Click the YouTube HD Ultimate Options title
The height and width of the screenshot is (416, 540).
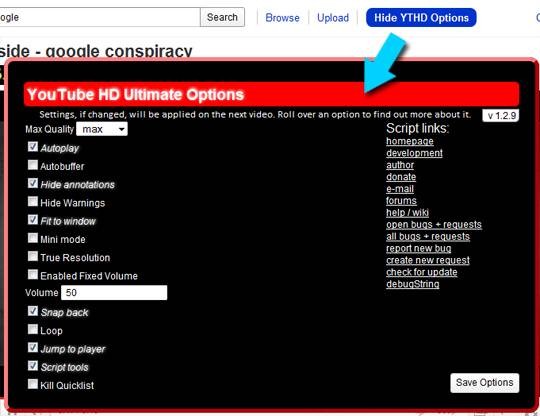coord(136,94)
